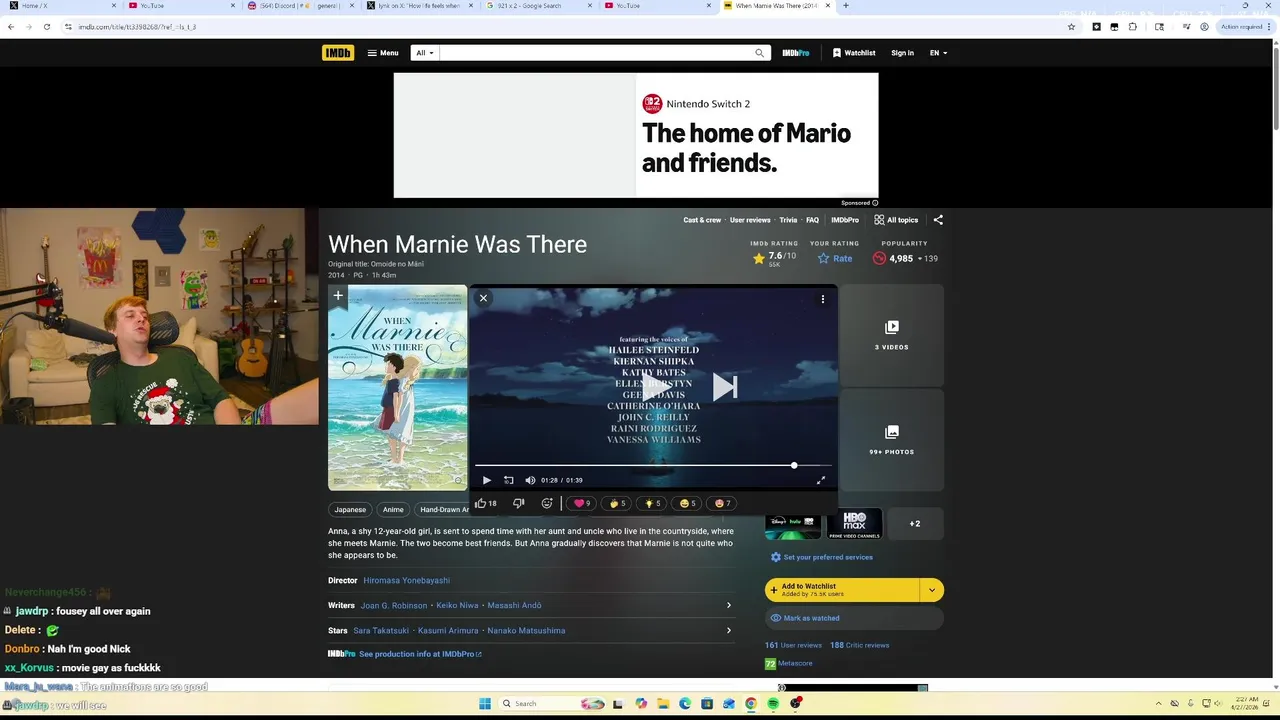Click the rewind 10 seconds icon
Screen dimensions: 1280x720
pos(508,480)
